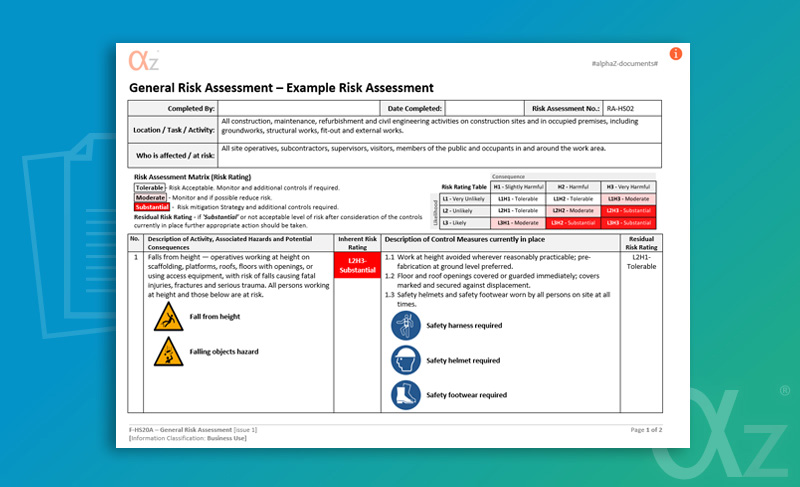Click the Safety helmet required icon

click(x=405, y=360)
